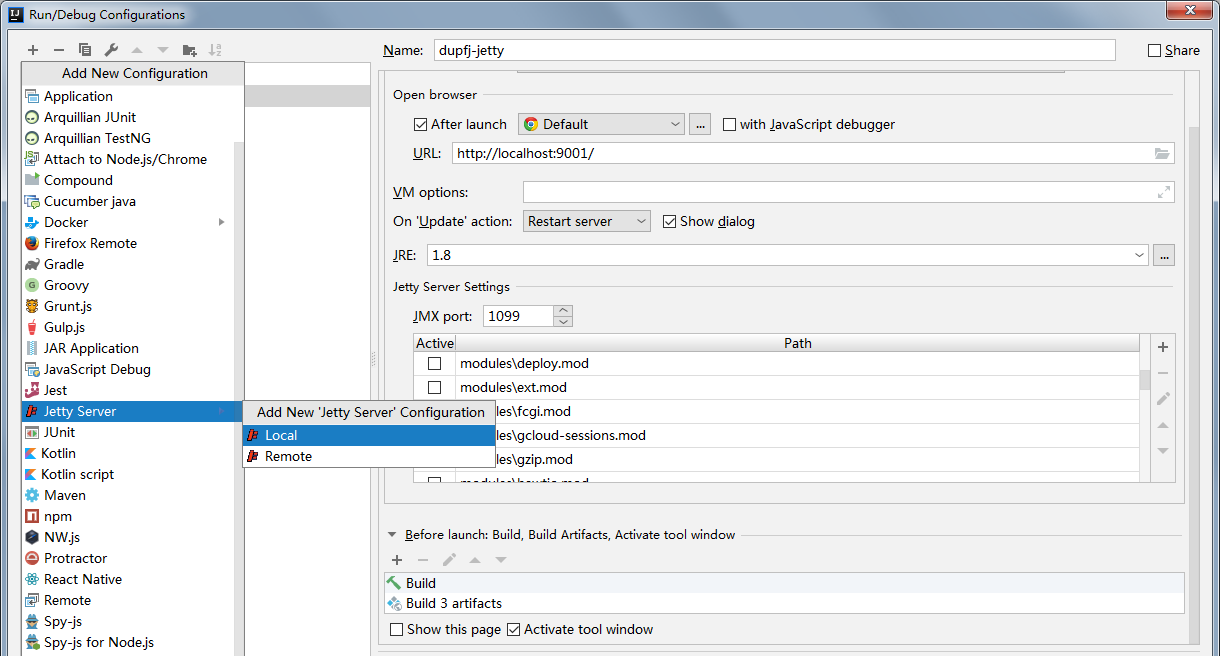Select the Build 3 artifacts task

[x=785, y=603]
